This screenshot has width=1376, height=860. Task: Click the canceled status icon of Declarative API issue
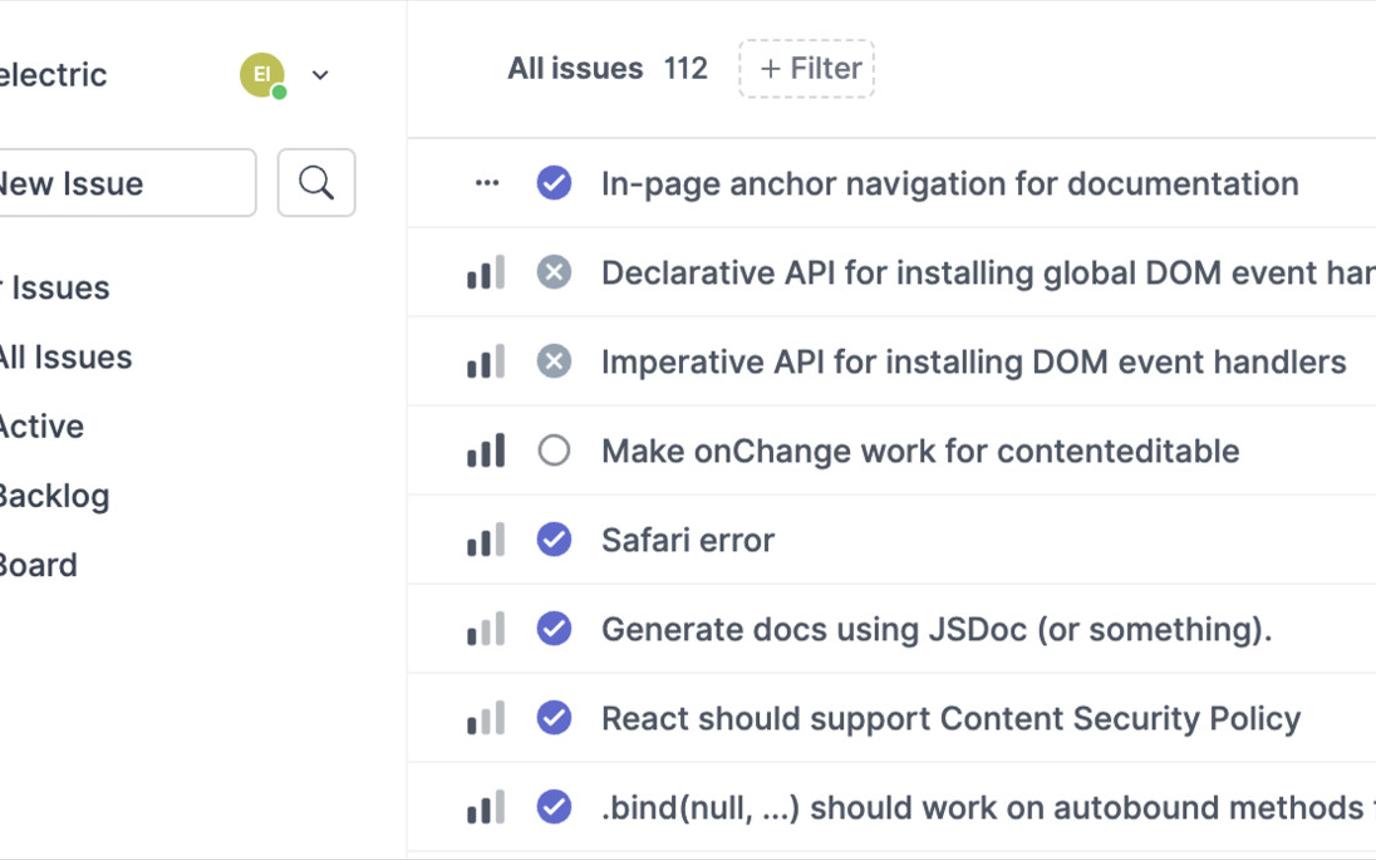[x=554, y=272]
